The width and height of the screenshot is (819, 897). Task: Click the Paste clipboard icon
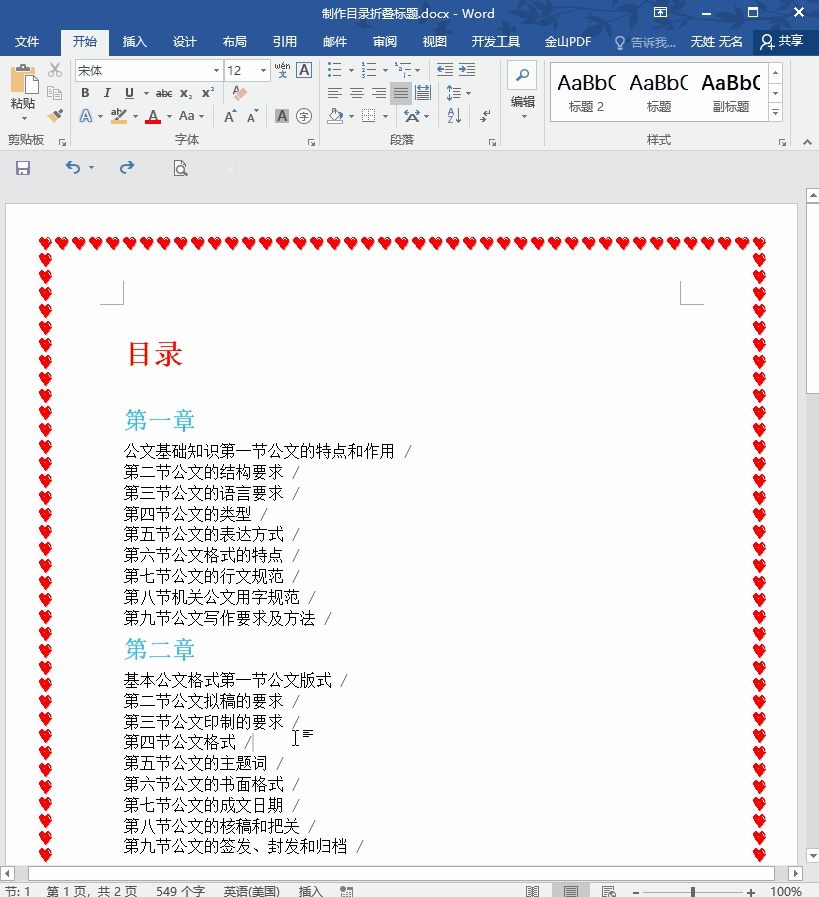23,80
